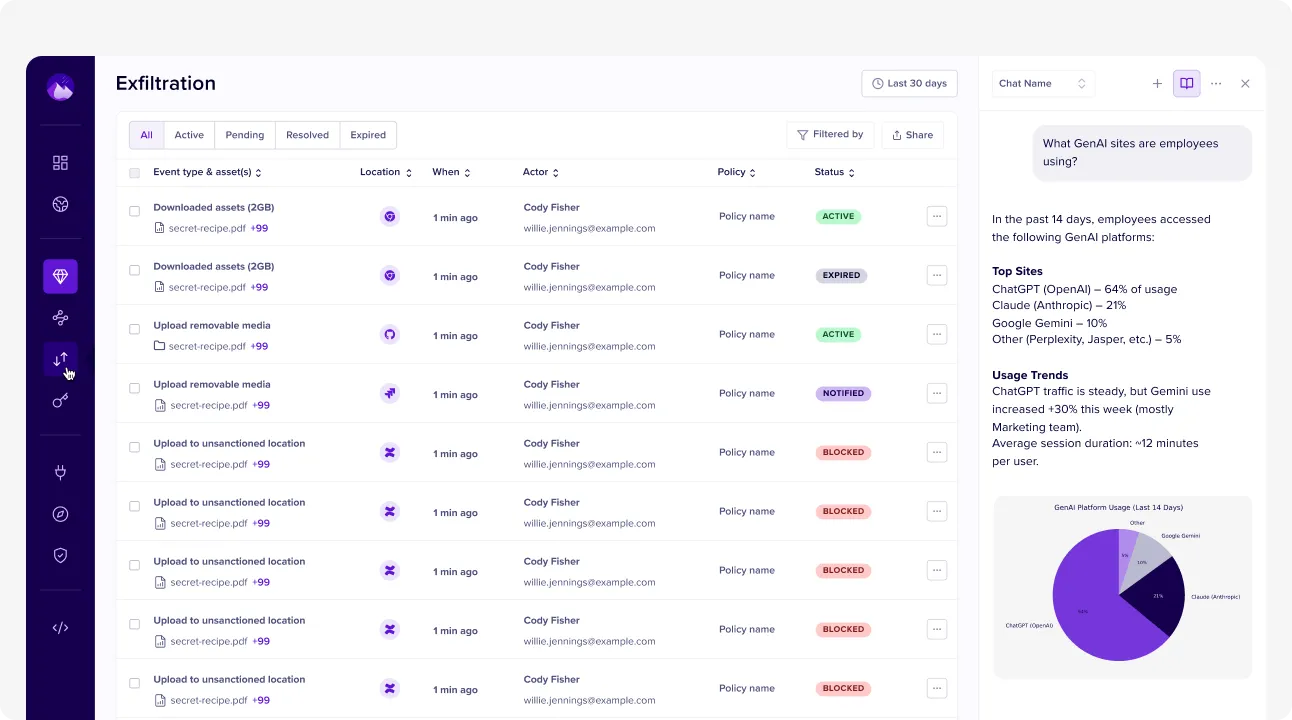The image size is (1292, 720).
Task: Click the diamond icon in the sidebar
Action: pos(60,276)
